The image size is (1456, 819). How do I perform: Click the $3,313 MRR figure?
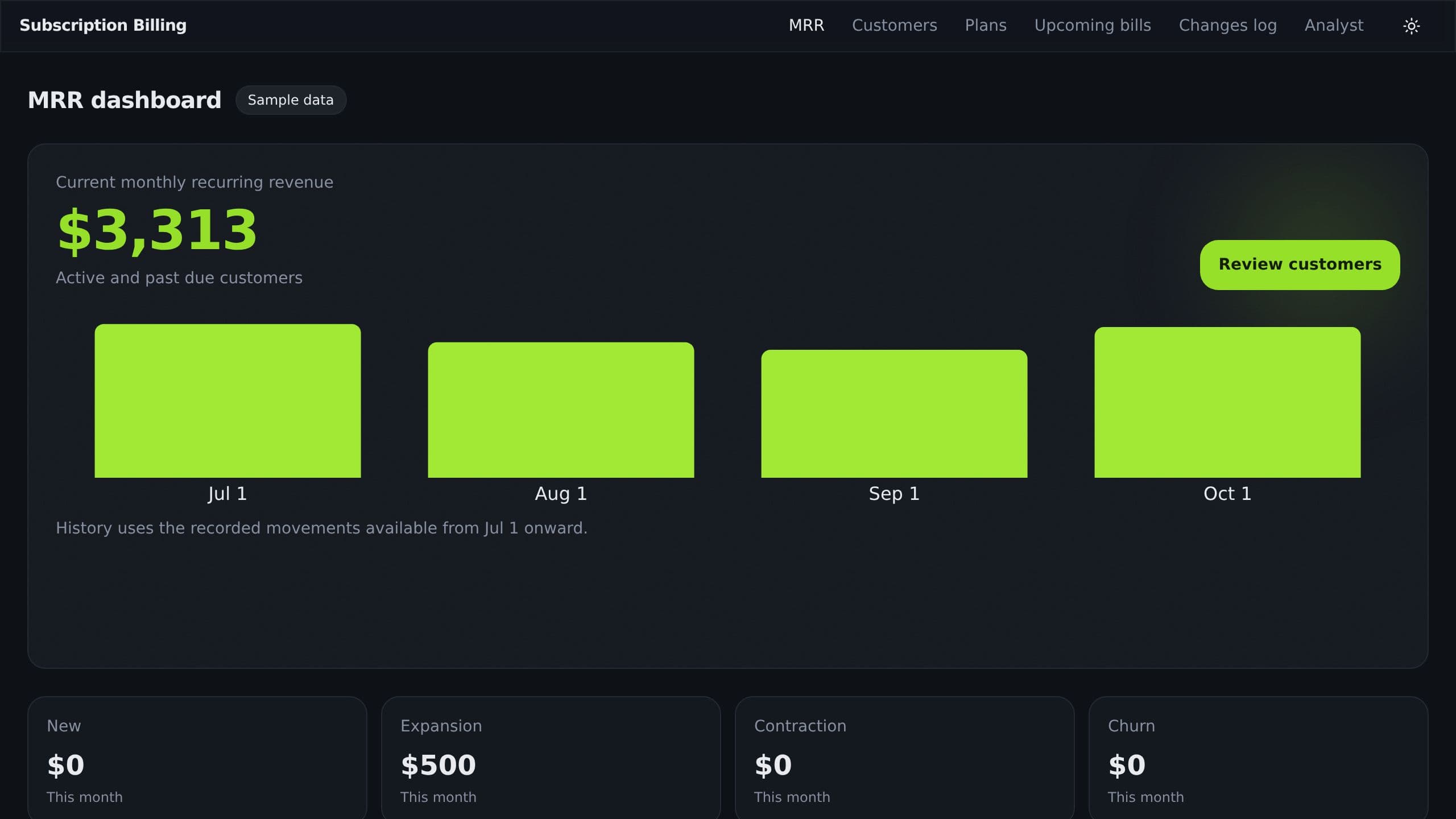click(x=158, y=230)
